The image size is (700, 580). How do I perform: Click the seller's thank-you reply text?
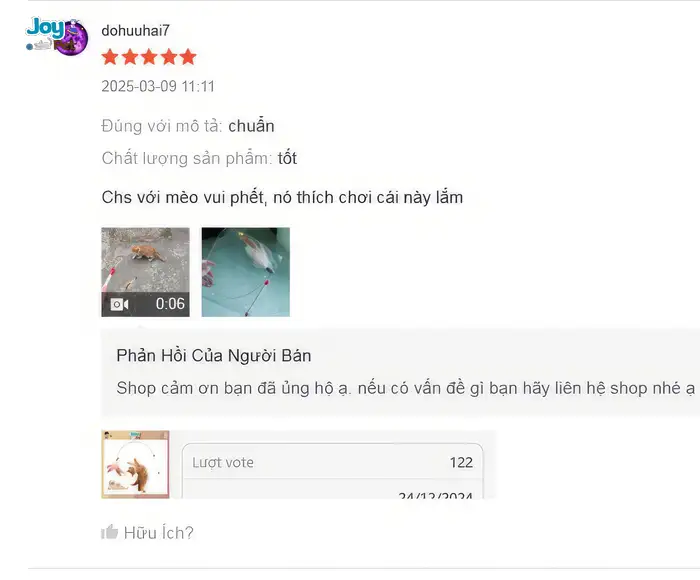(406, 388)
